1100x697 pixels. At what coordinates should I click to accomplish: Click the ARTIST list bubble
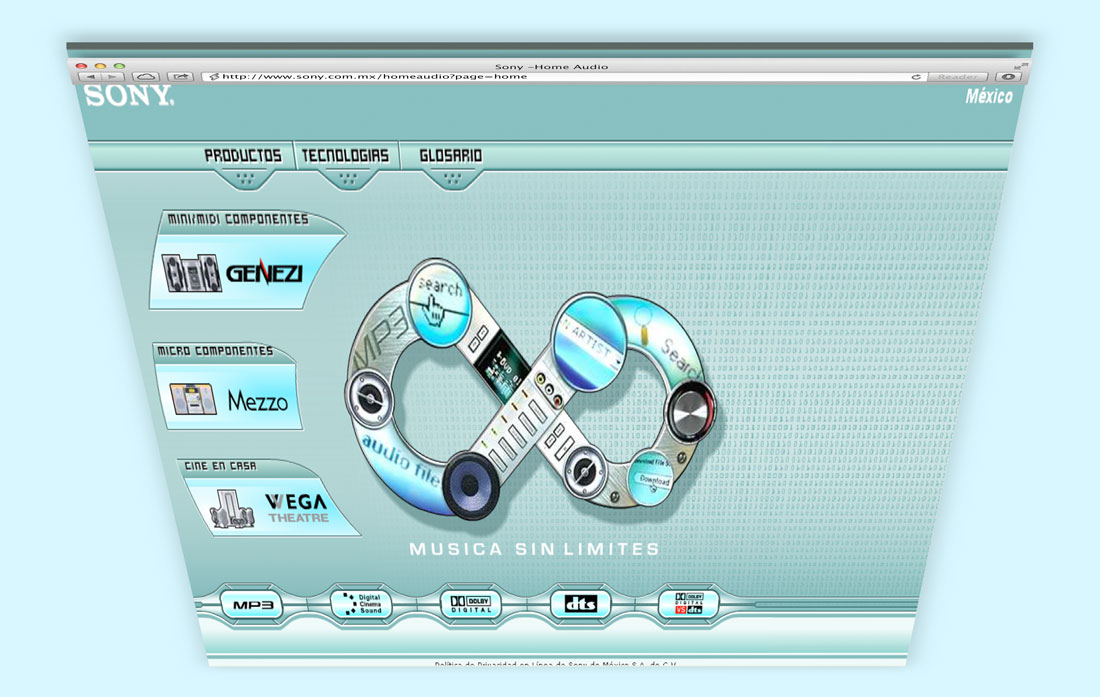589,344
